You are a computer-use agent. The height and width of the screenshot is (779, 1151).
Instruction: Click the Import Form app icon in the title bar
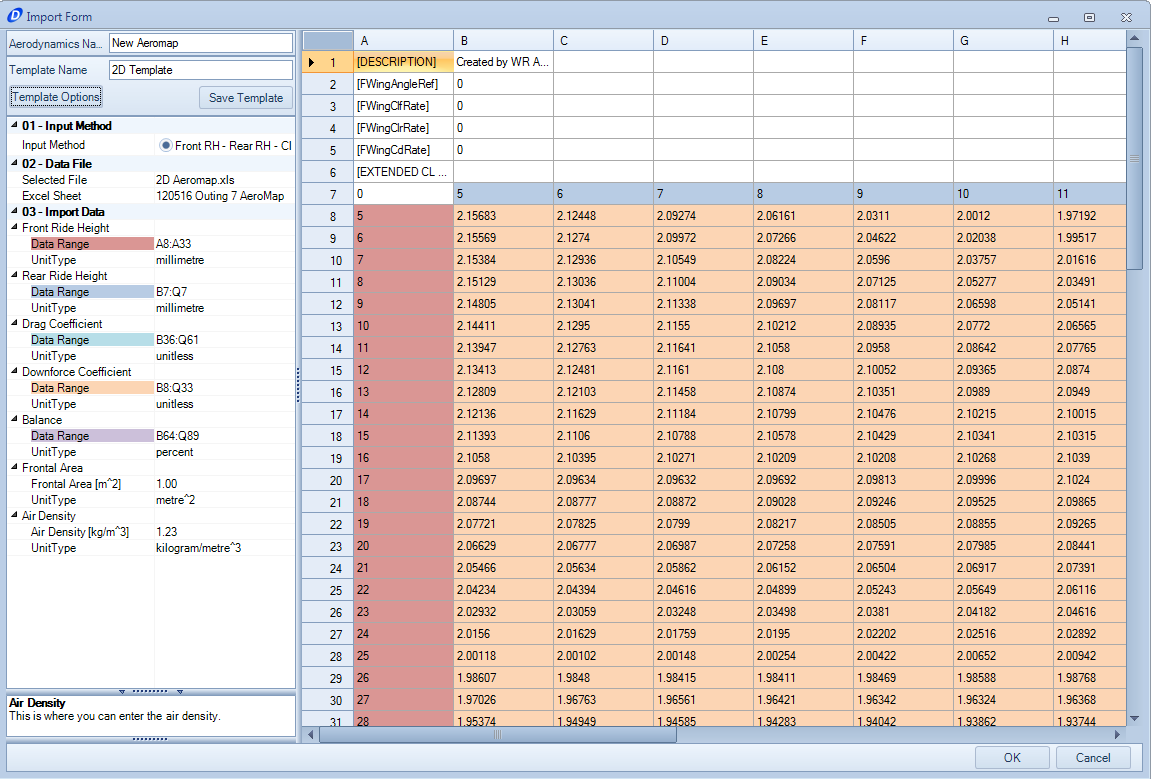pyautogui.click(x=14, y=15)
